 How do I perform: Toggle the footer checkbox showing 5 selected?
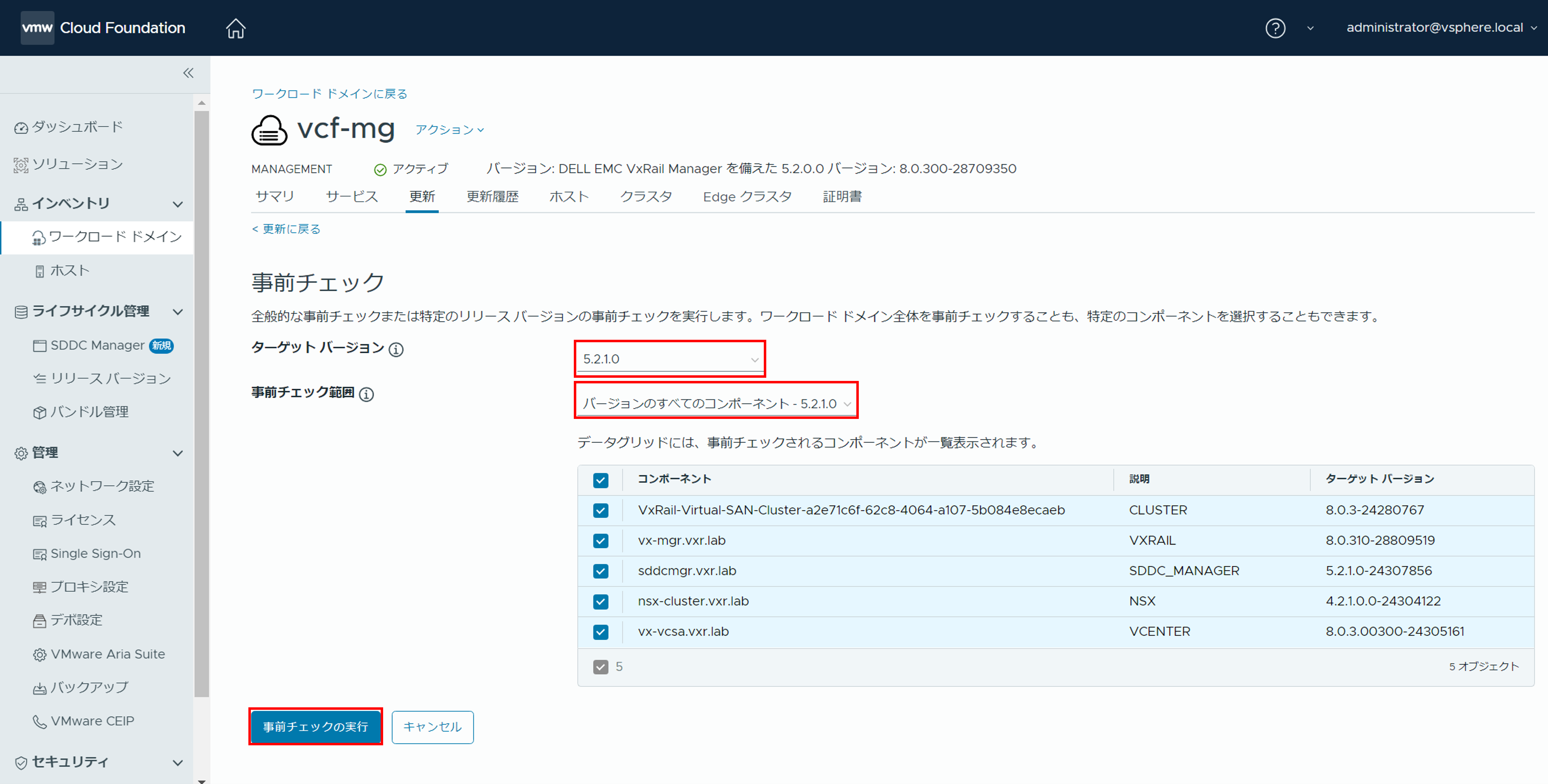click(x=600, y=667)
